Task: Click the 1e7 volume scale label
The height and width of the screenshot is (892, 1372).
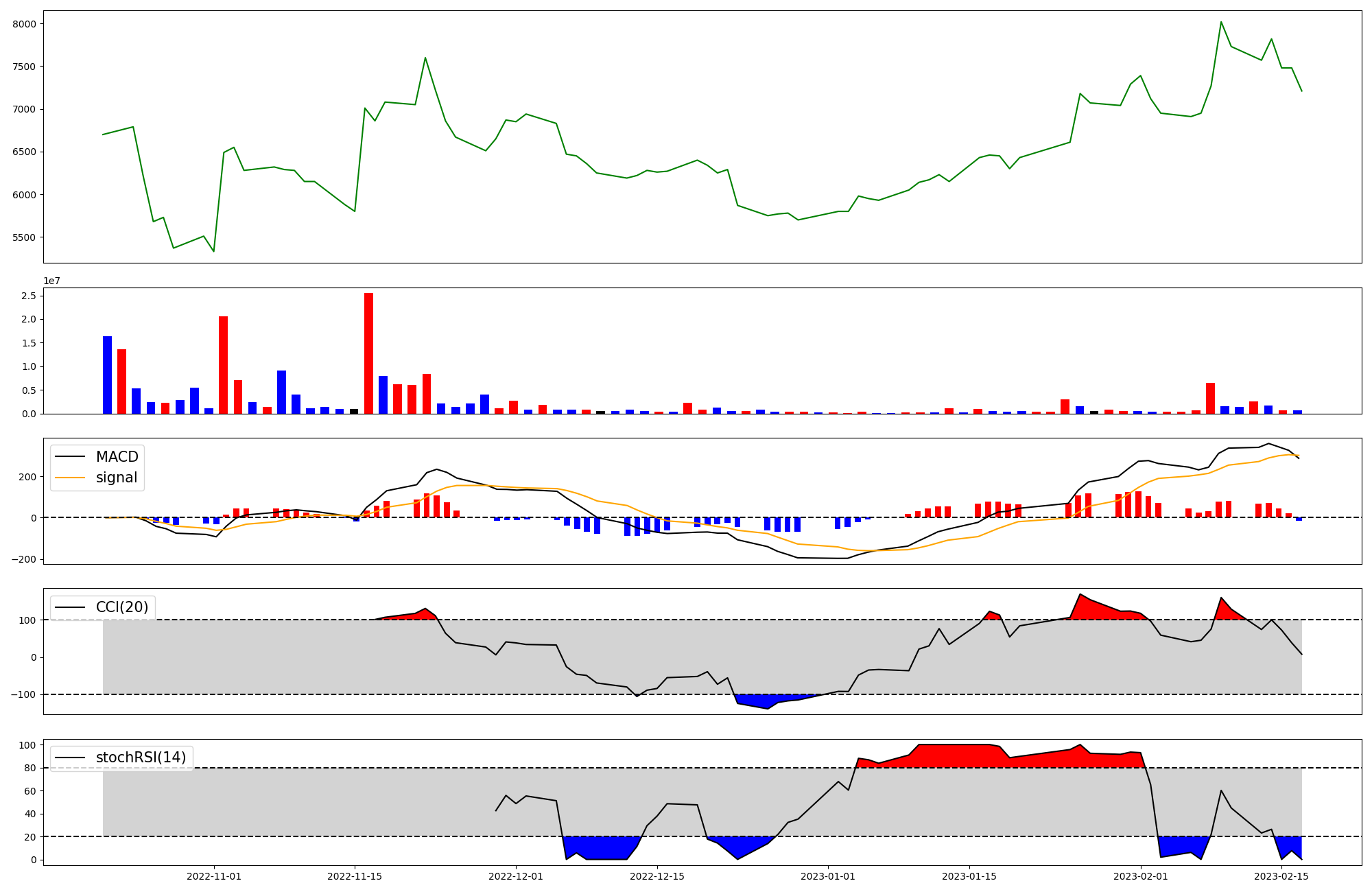Action: [x=52, y=281]
